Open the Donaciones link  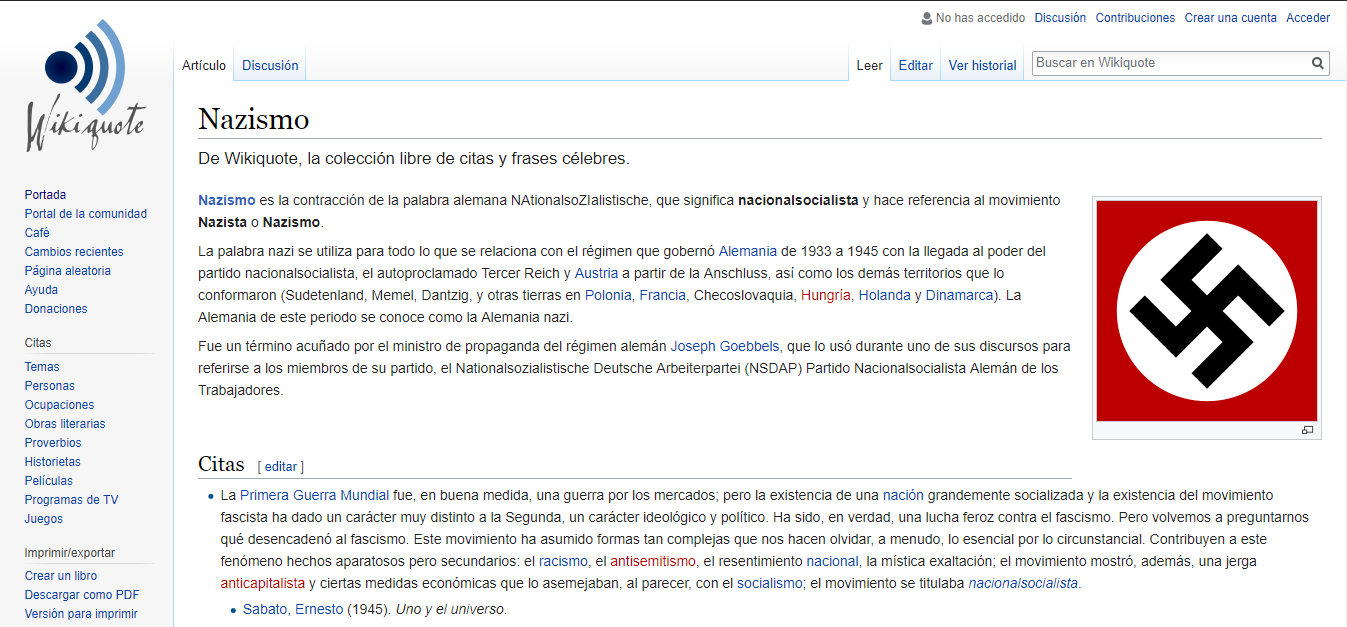[x=56, y=309]
